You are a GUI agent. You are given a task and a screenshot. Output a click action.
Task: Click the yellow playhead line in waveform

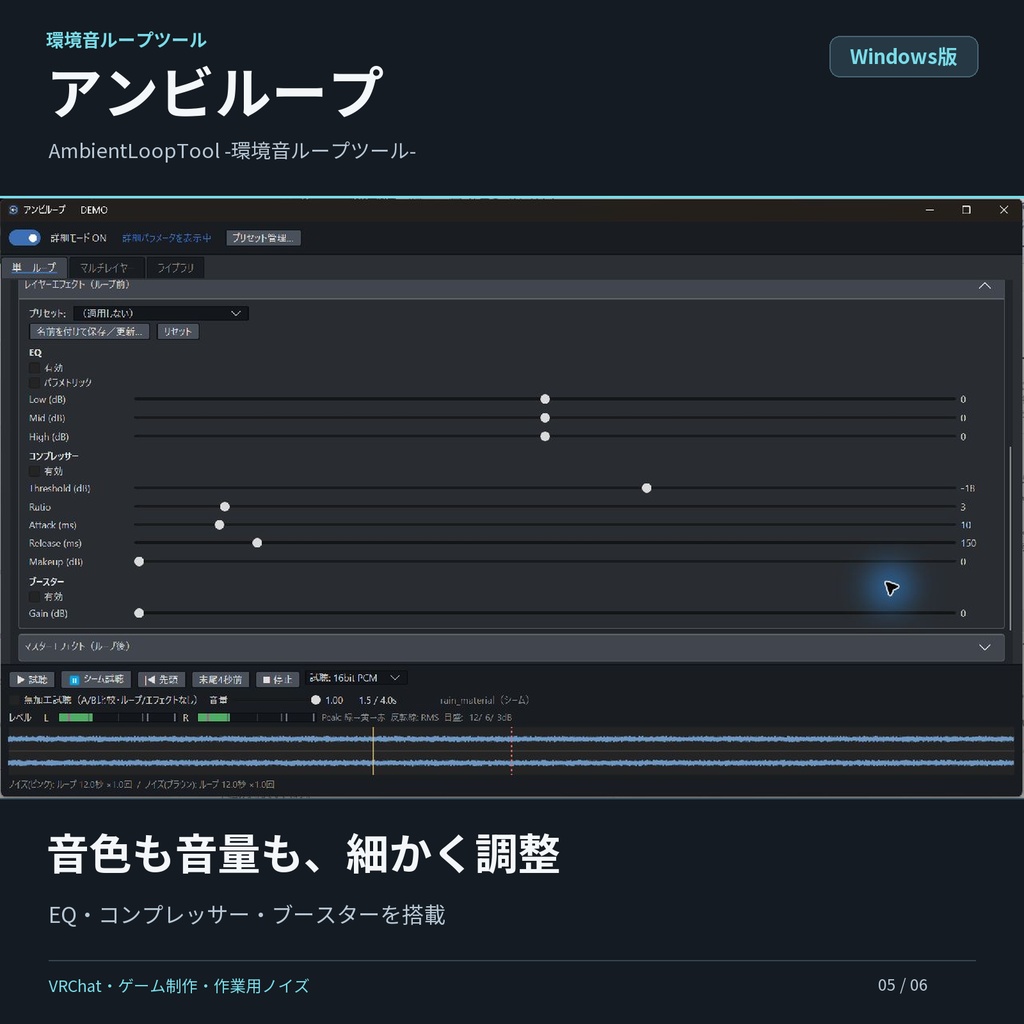[x=373, y=751]
